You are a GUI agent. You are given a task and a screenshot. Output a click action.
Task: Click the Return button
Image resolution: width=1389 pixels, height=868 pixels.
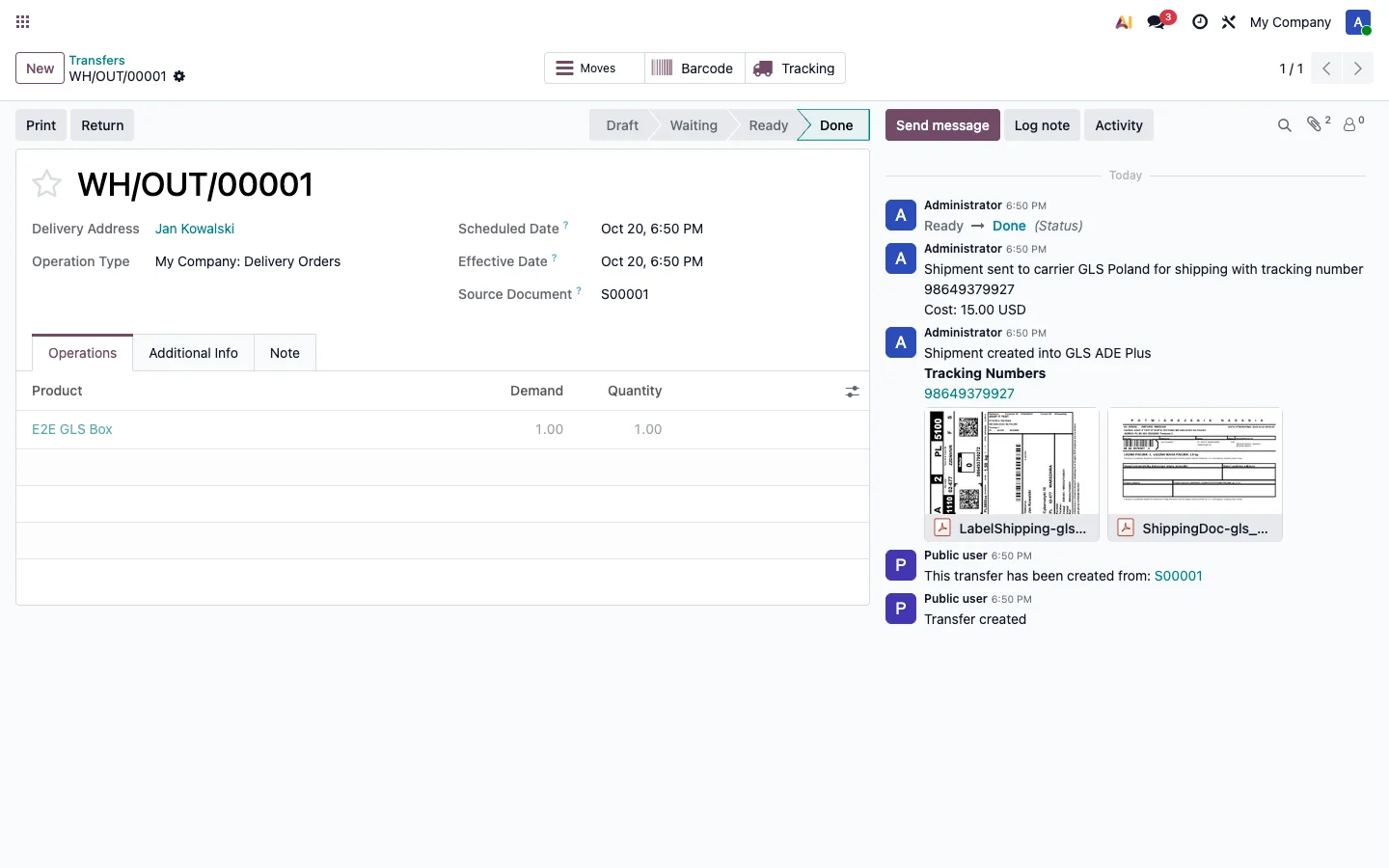102,125
